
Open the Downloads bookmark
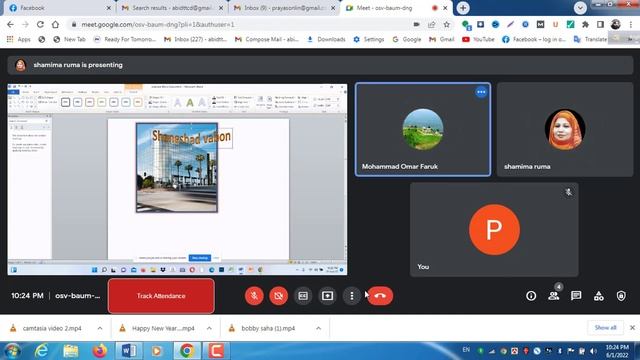tap(326, 39)
